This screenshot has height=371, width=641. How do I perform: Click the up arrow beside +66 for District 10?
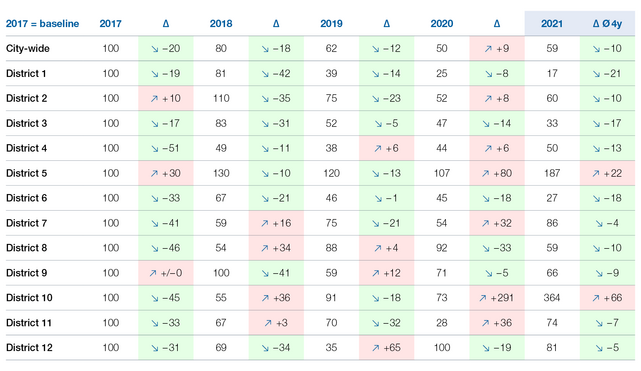pos(596,298)
